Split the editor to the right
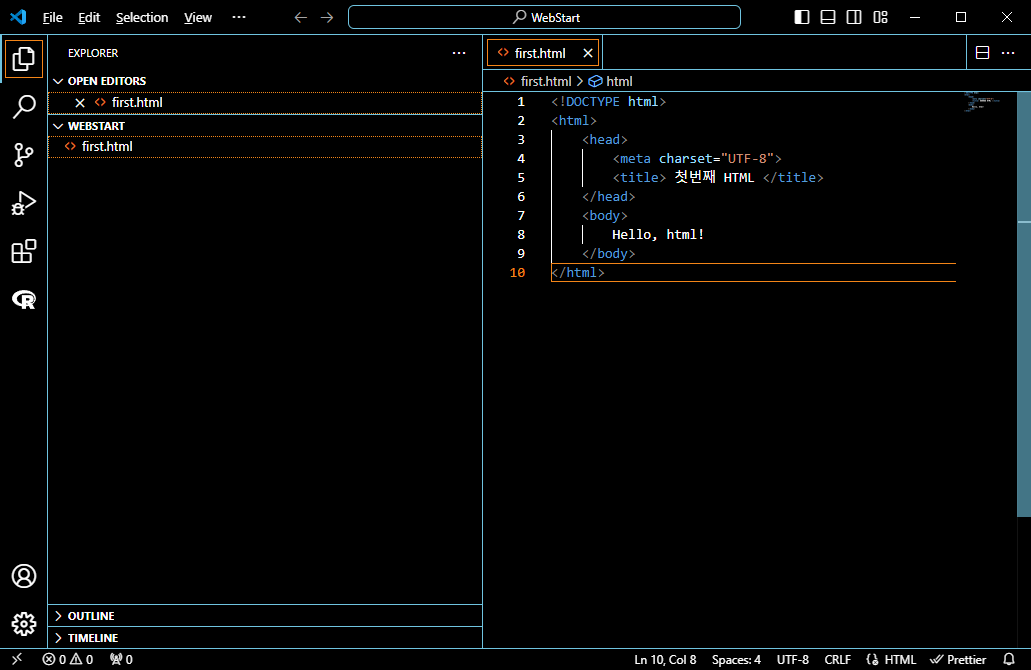This screenshot has width=1031, height=670. [x=982, y=53]
